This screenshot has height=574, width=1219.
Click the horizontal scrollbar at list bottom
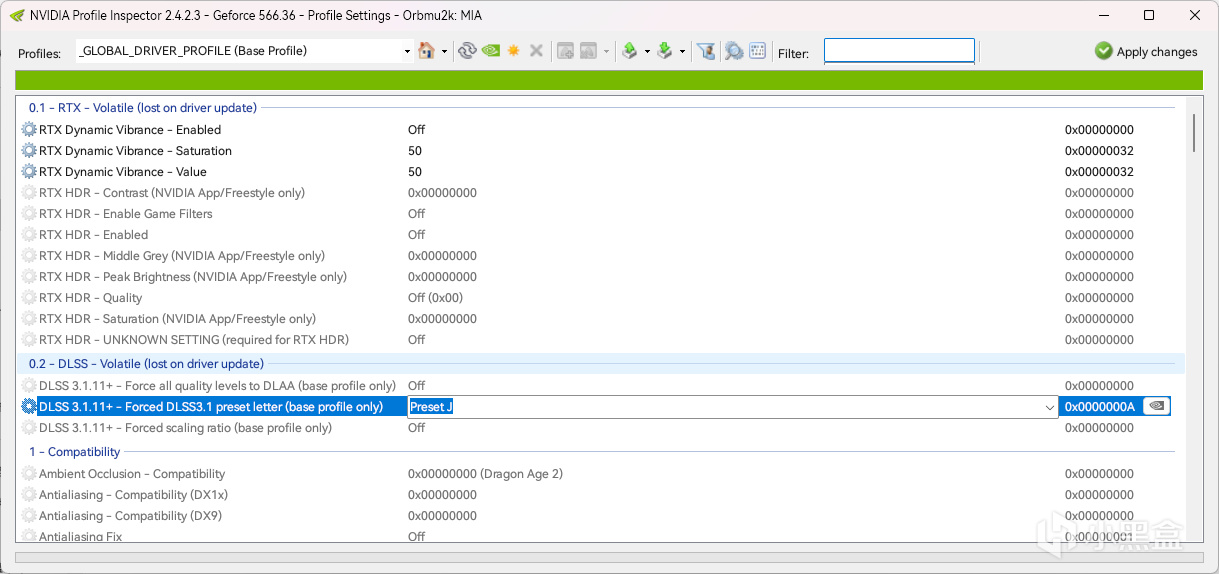(609, 559)
